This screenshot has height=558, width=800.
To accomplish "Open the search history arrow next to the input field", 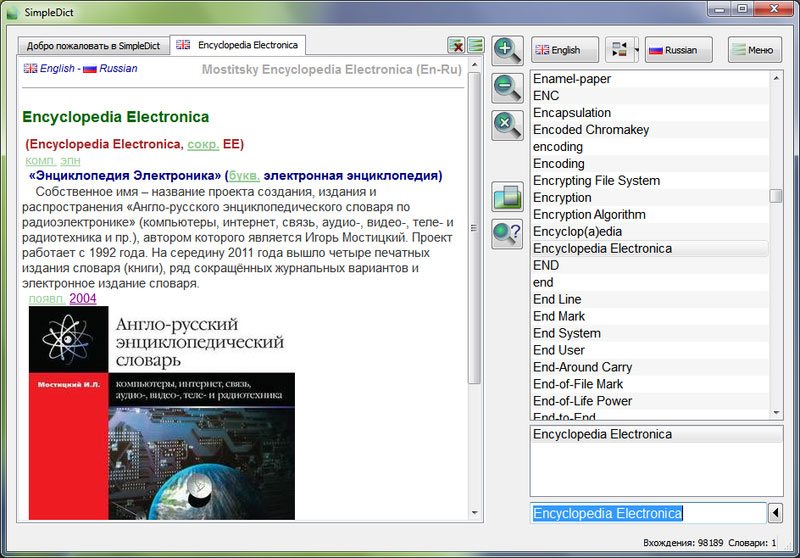I will pos(775,513).
